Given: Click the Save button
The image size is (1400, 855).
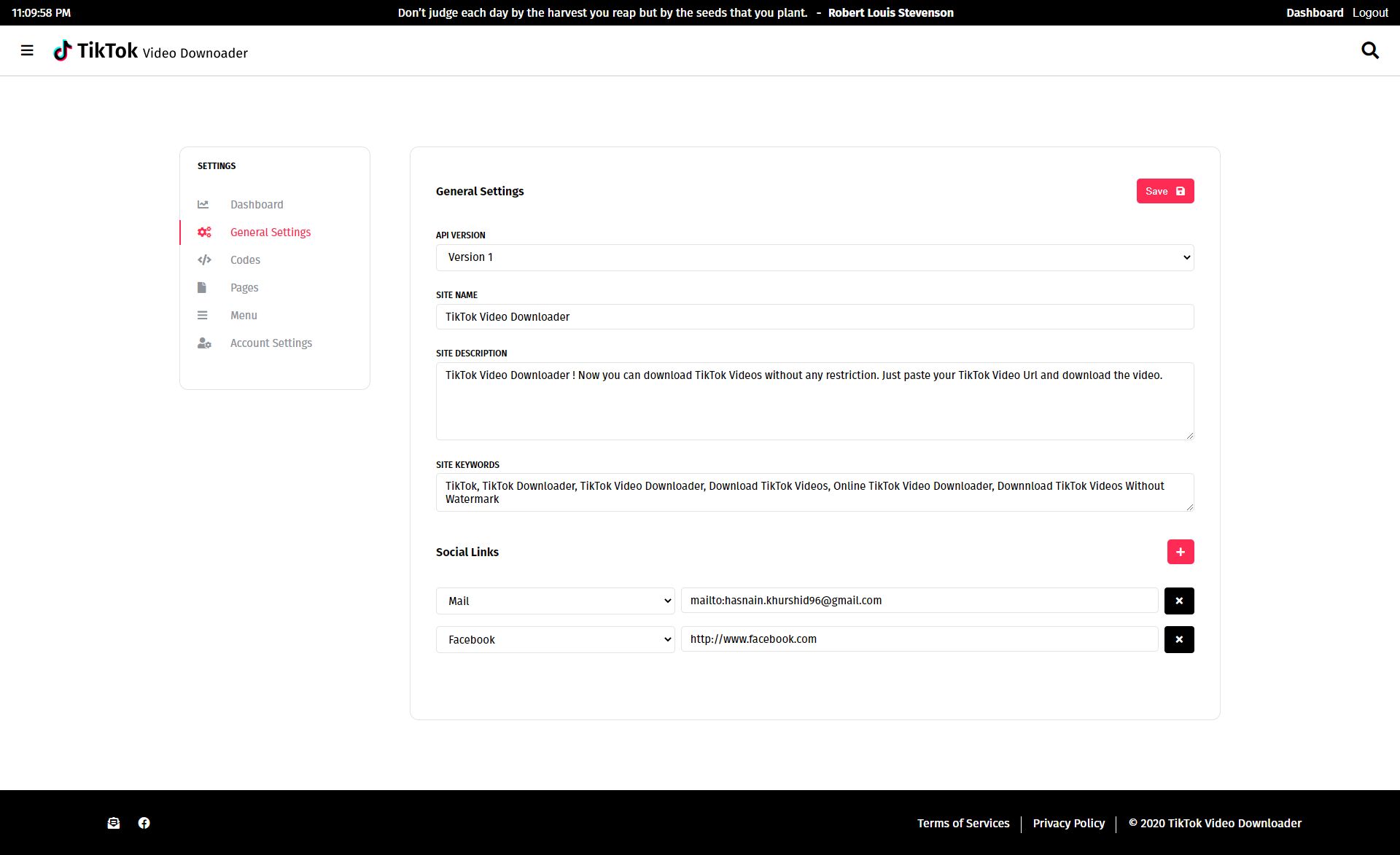Looking at the screenshot, I should tap(1164, 191).
